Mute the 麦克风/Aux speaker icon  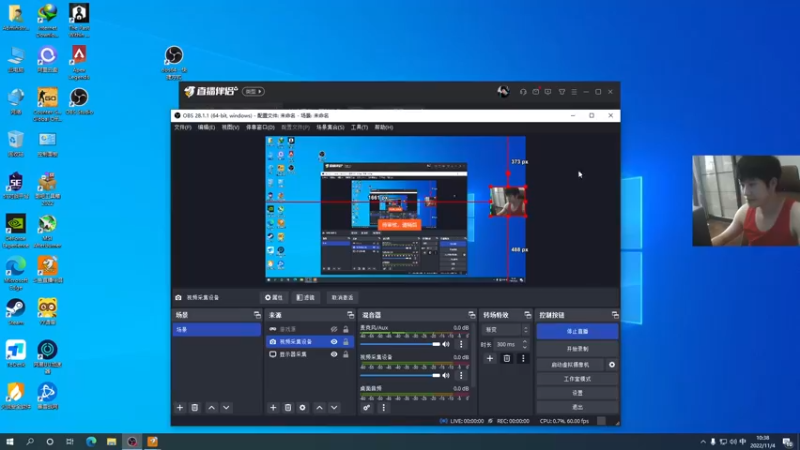pos(446,344)
